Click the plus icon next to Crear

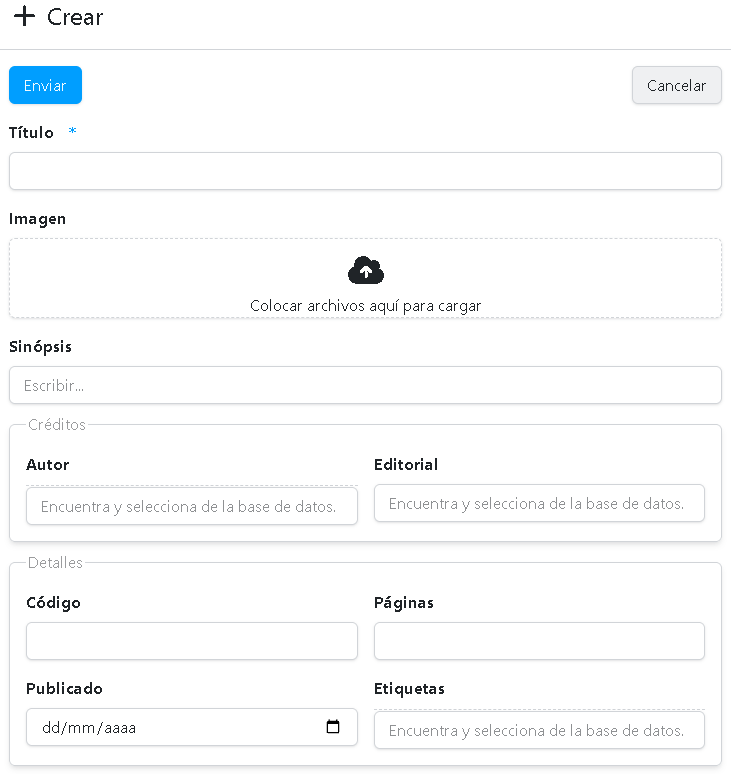coord(24,16)
